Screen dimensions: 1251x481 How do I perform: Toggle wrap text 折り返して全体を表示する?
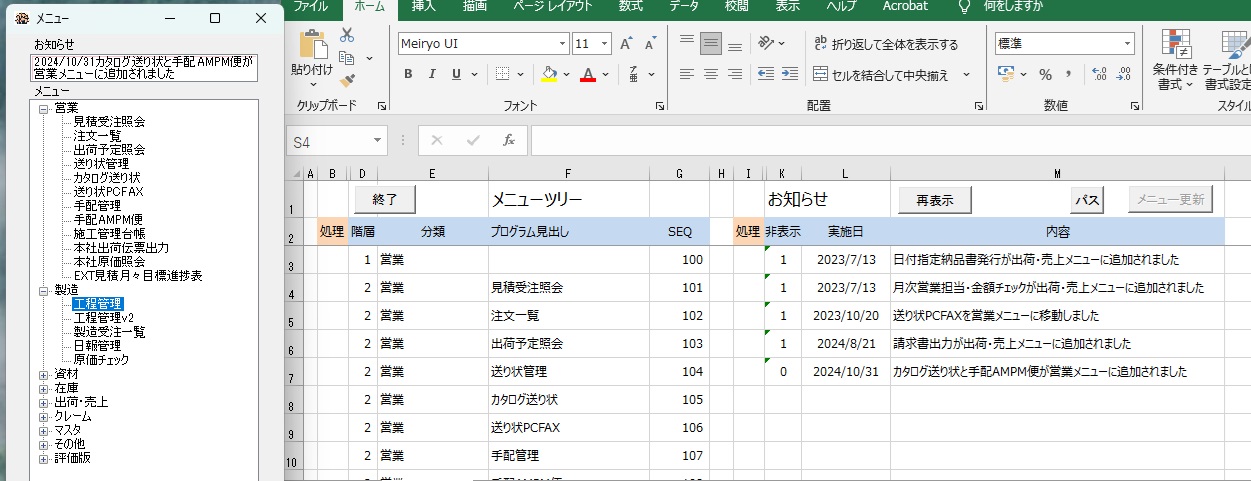[885, 44]
